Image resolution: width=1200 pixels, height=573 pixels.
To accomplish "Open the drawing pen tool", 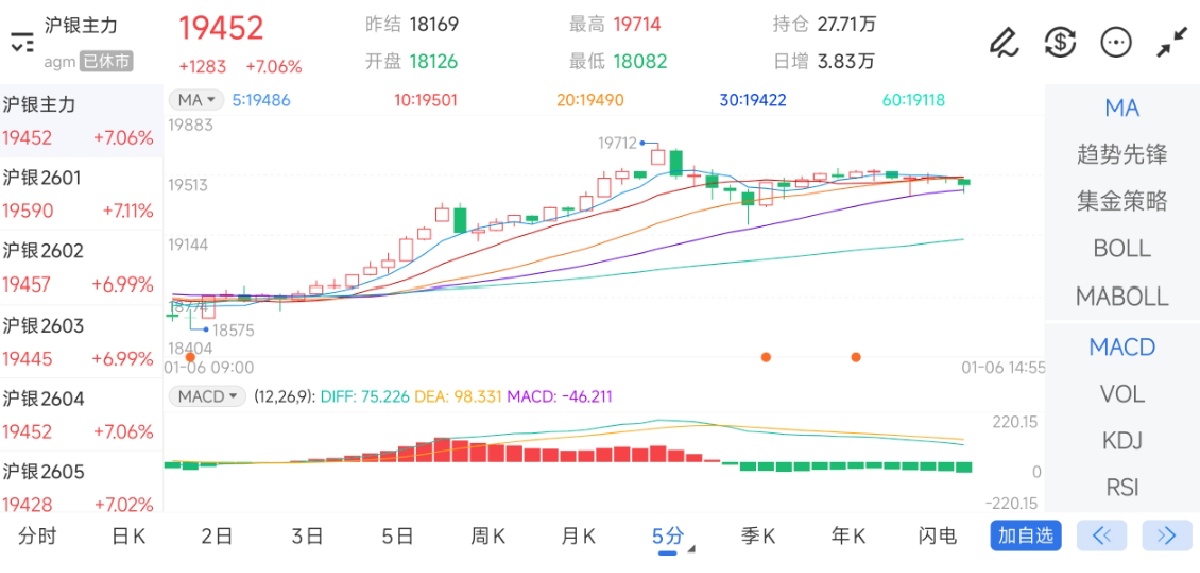I will click(1003, 42).
